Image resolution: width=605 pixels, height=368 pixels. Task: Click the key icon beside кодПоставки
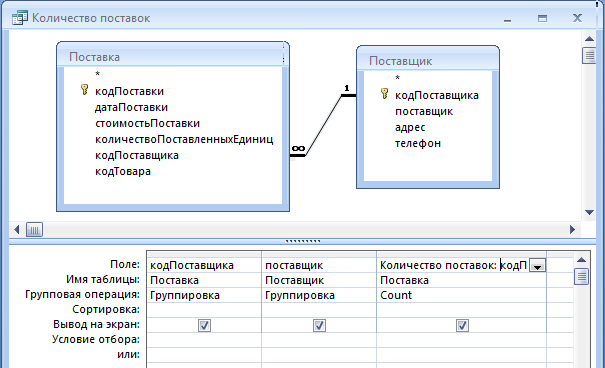tap(84, 90)
